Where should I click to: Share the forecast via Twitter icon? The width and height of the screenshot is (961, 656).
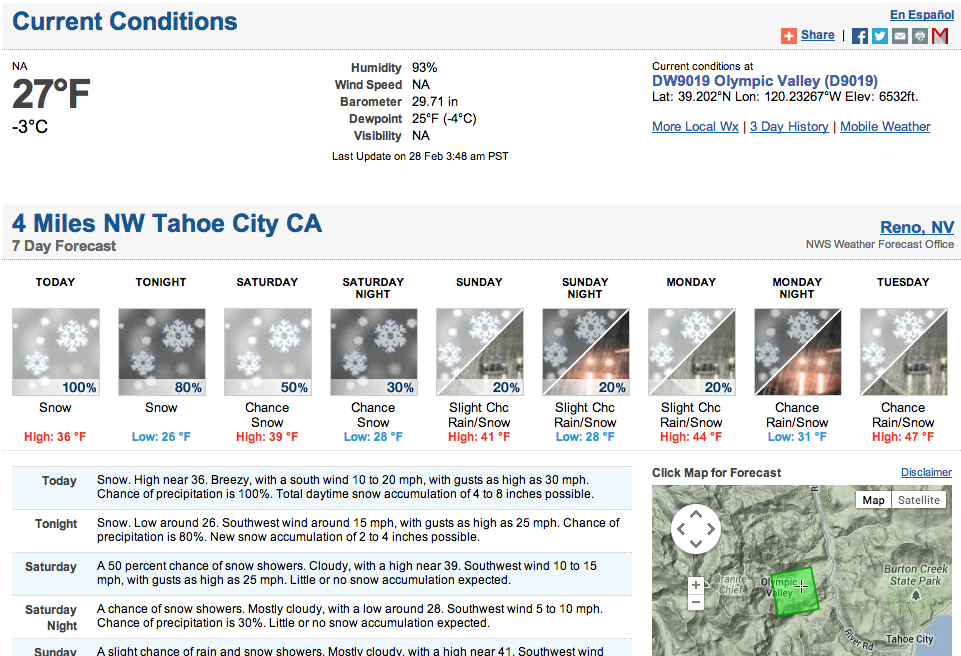[x=880, y=36]
